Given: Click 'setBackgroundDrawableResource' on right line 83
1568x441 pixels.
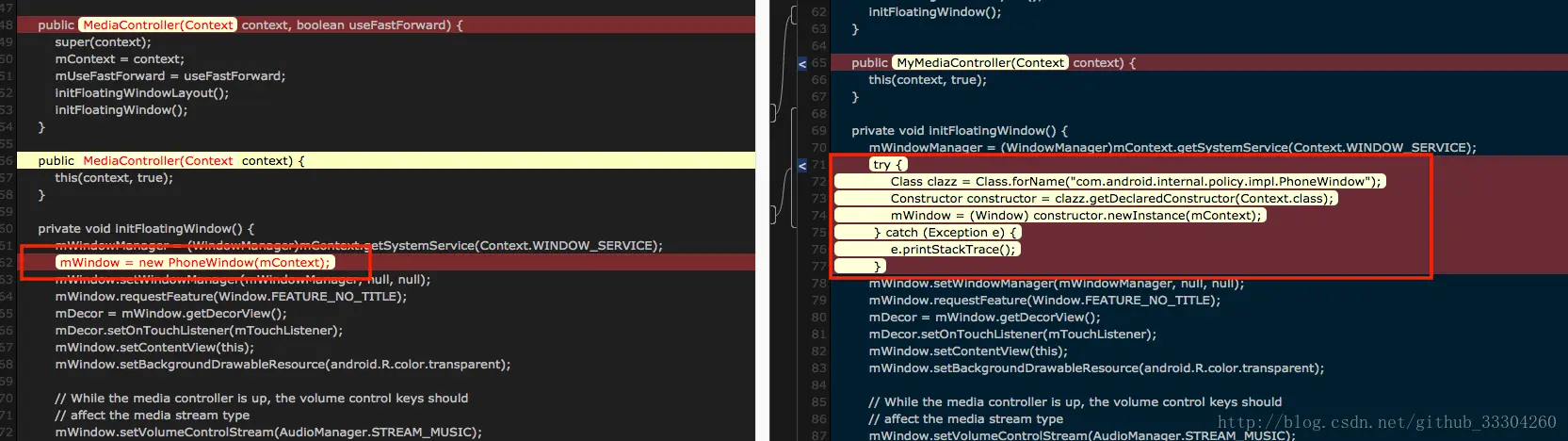Looking at the screenshot, I should coord(1096,368).
